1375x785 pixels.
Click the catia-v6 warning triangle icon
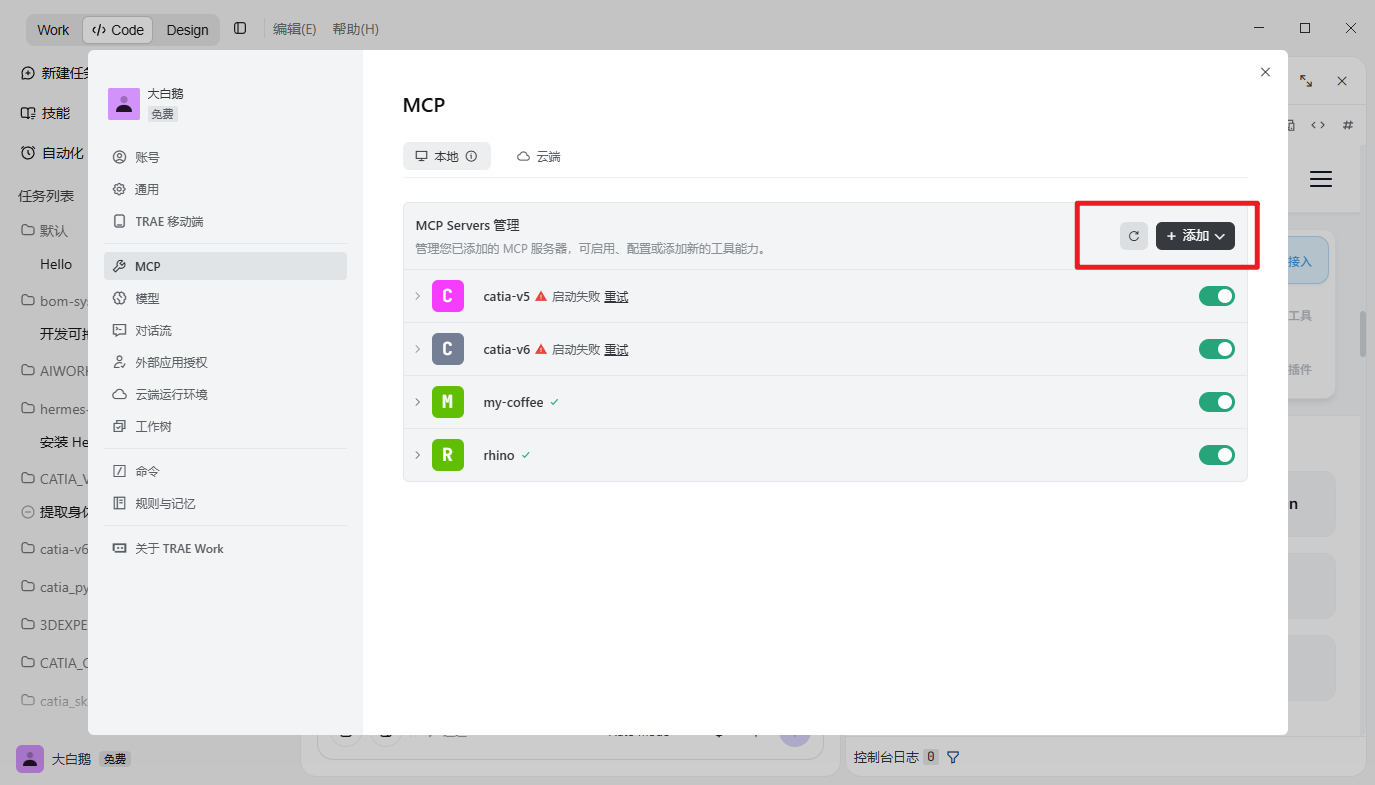[x=541, y=349]
